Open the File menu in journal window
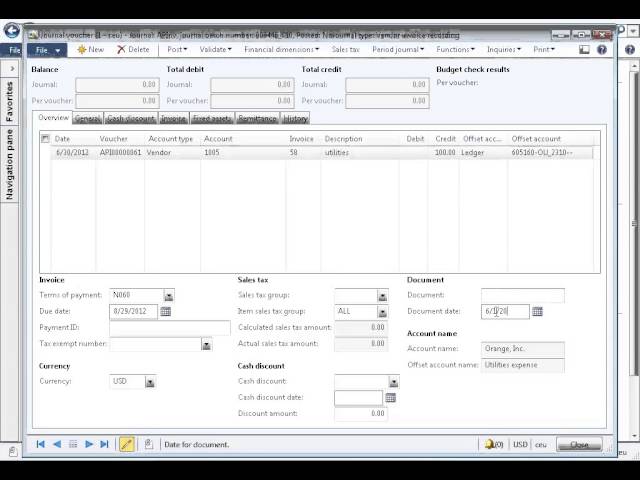Viewport: 640px width, 480px height. pos(47,50)
